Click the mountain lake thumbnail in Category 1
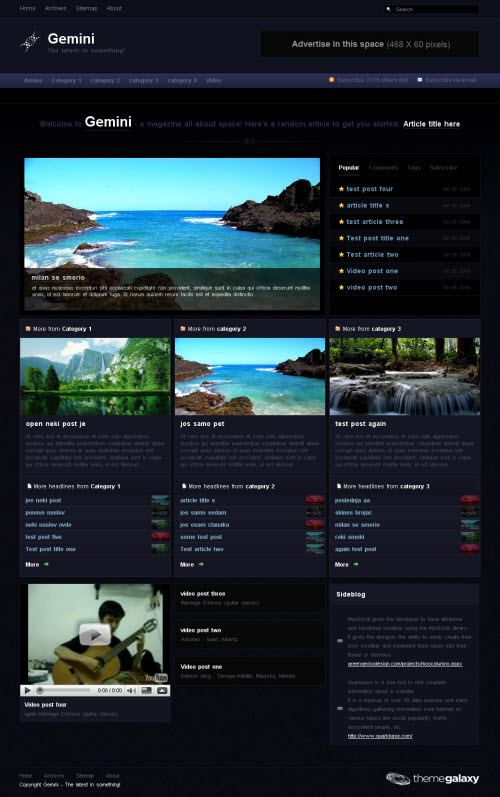The image size is (500, 797). click(96, 377)
